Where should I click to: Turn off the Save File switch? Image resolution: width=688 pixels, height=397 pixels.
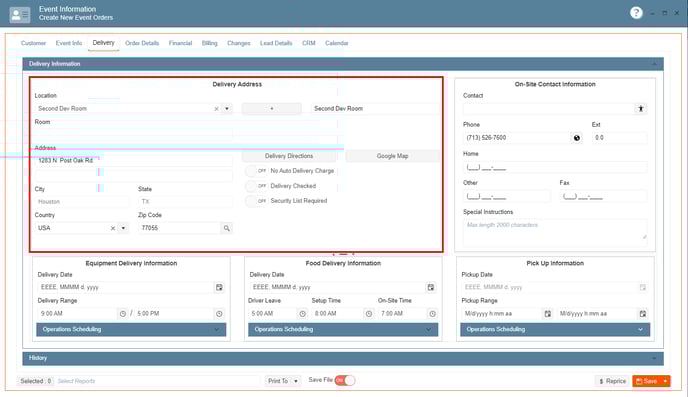point(345,380)
